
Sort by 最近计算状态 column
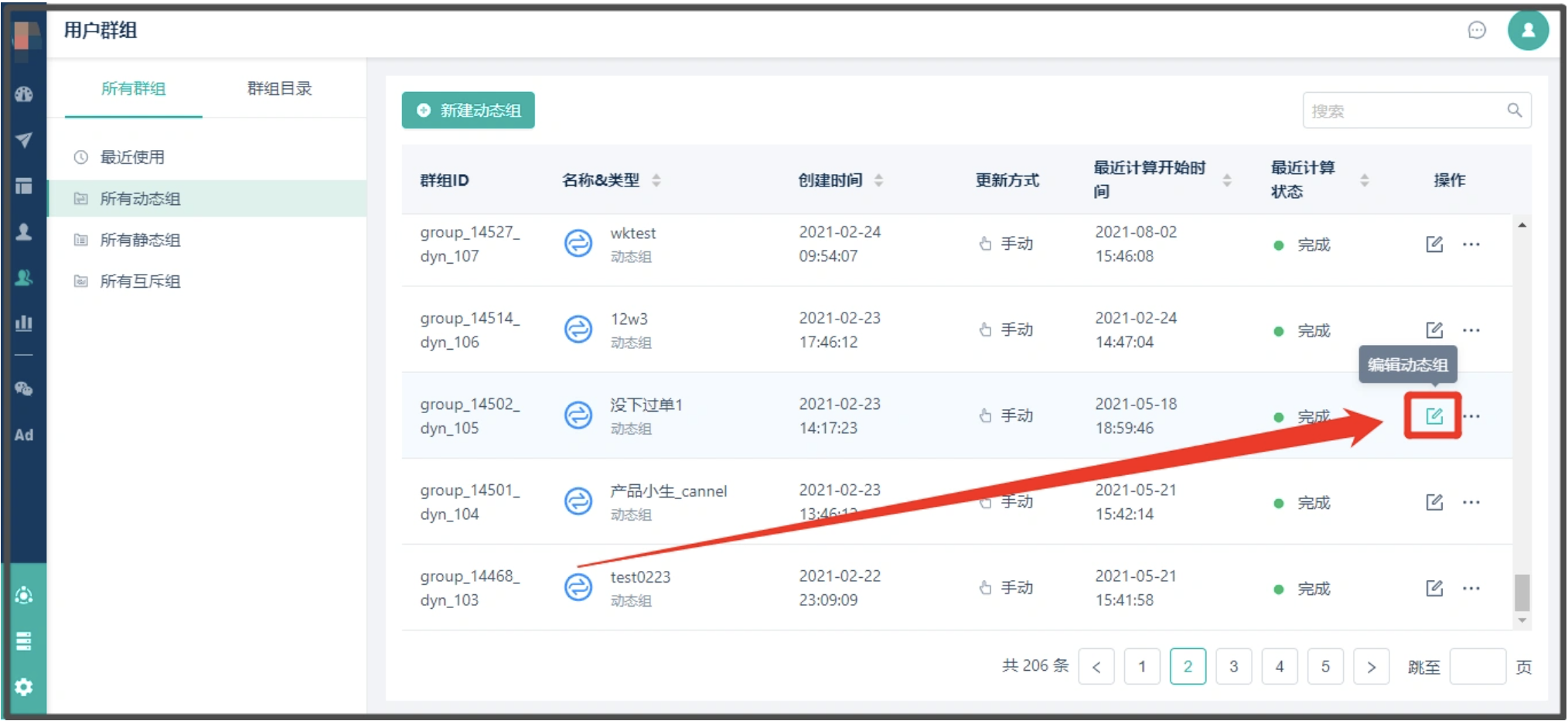coord(1365,180)
